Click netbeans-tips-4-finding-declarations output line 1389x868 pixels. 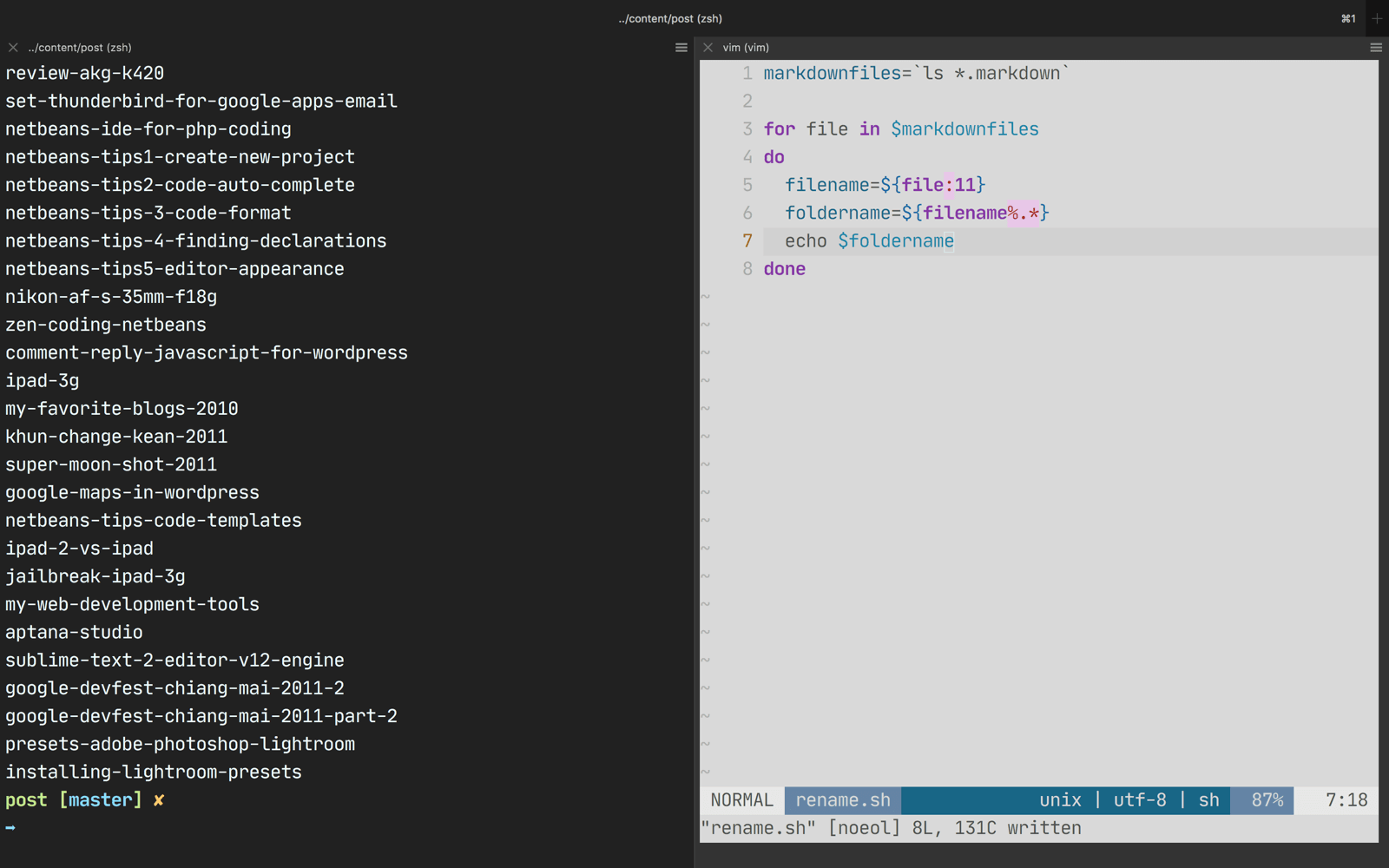(x=196, y=241)
